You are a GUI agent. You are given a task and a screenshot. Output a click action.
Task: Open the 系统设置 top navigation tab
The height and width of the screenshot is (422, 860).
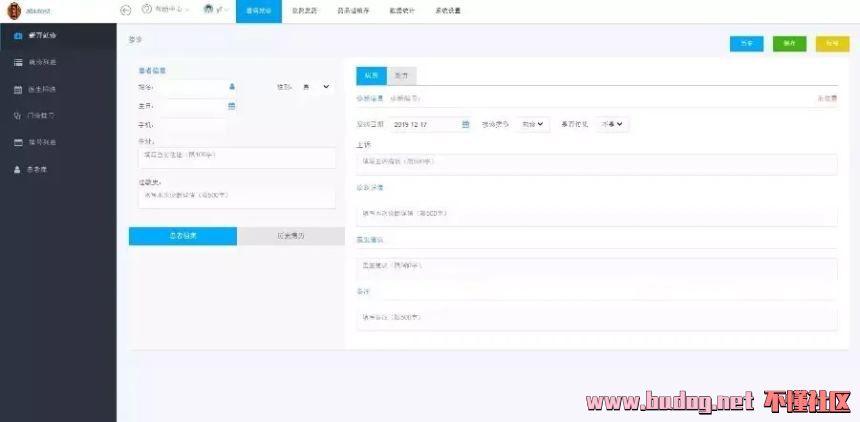click(x=448, y=12)
